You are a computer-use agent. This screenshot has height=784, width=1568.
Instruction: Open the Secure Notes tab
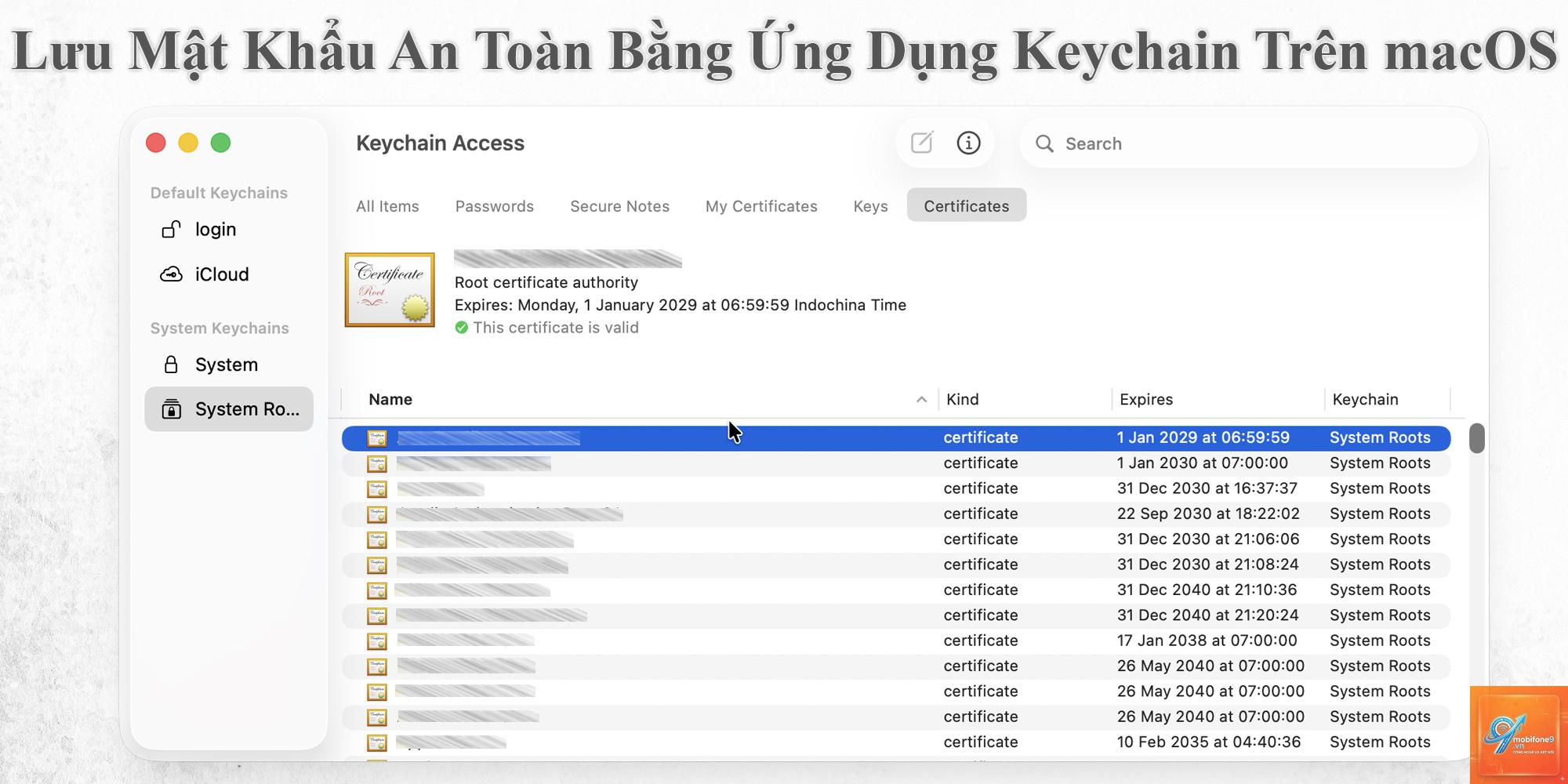[619, 206]
